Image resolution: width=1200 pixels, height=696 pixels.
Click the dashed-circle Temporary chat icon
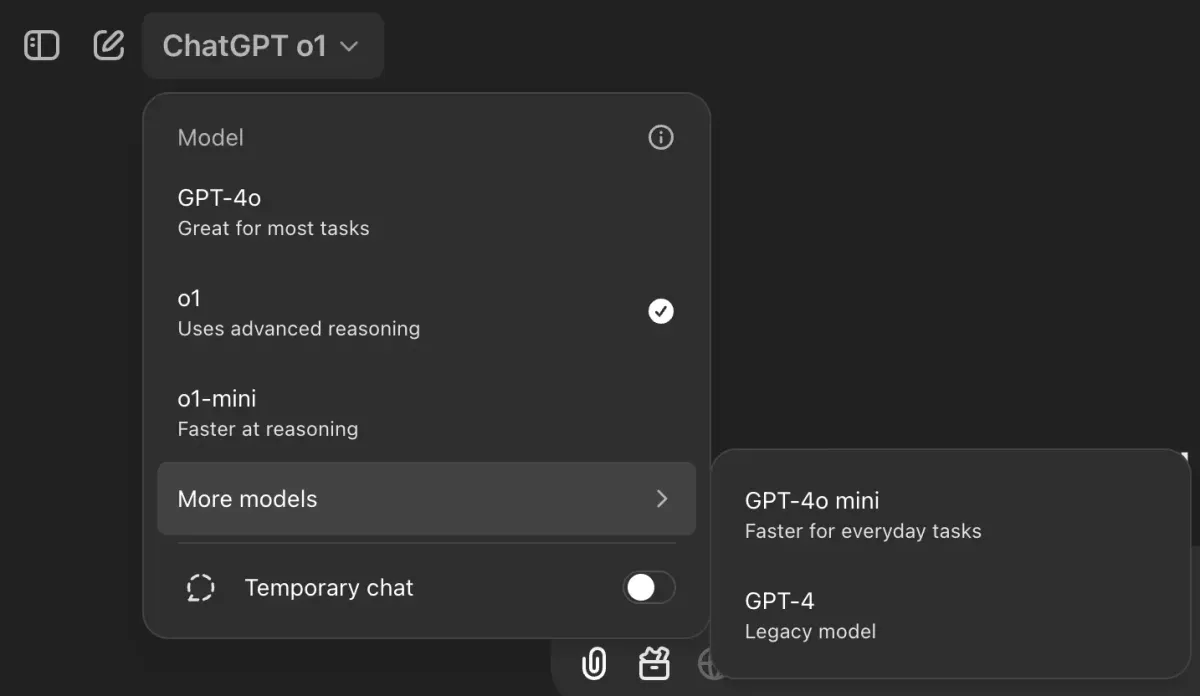[x=201, y=588]
